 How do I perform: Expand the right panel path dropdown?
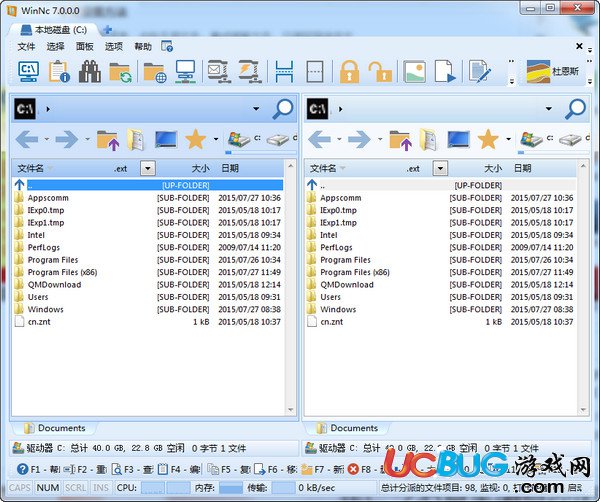[549, 109]
